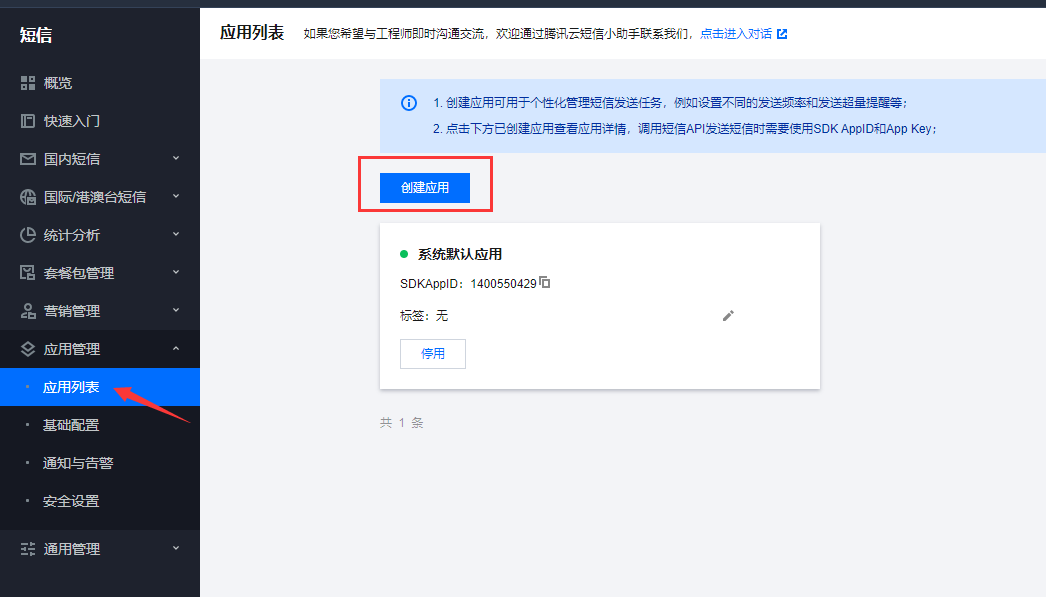Click the 短信 title in sidebar
This screenshot has height=597, width=1046.
click(36, 35)
